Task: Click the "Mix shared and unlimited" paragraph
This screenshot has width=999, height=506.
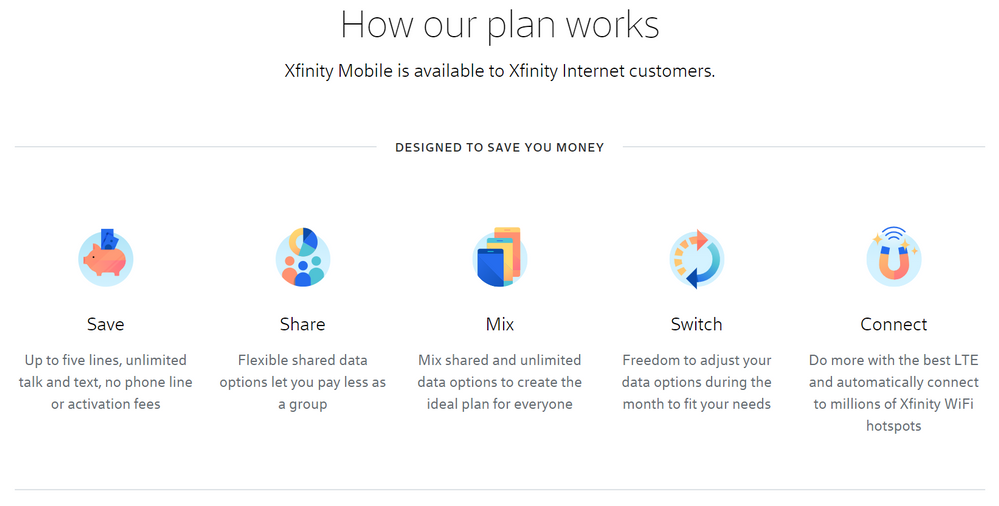Action: pos(499,382)
